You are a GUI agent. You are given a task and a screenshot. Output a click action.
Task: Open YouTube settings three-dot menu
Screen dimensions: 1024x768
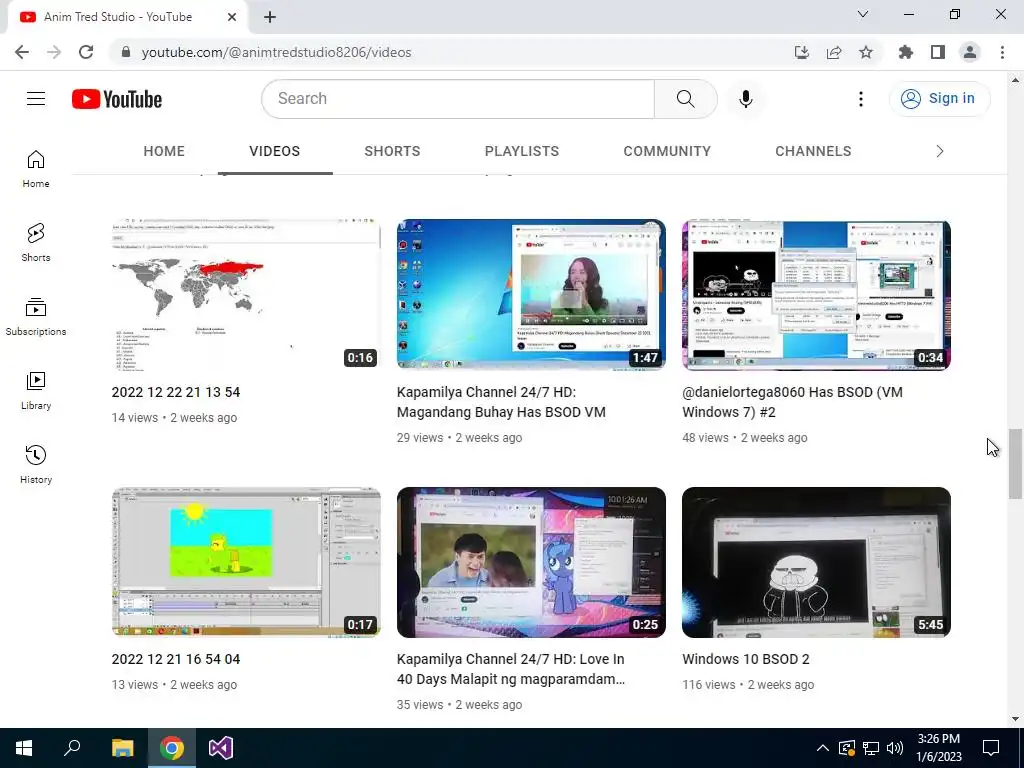861,99
